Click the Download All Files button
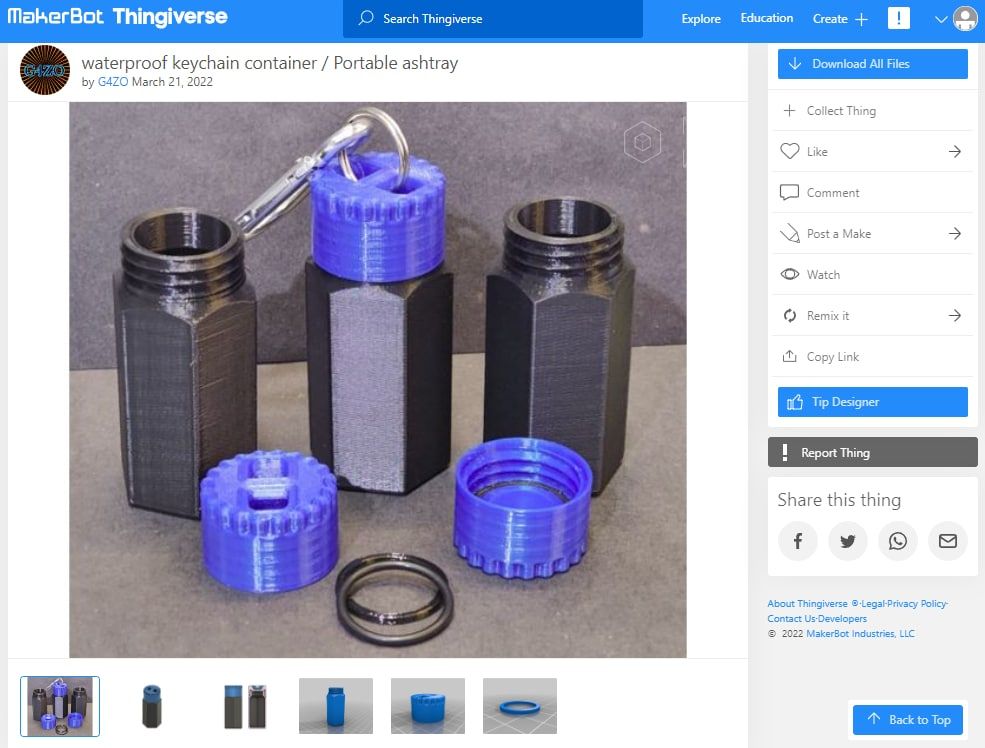 point(872,63)
